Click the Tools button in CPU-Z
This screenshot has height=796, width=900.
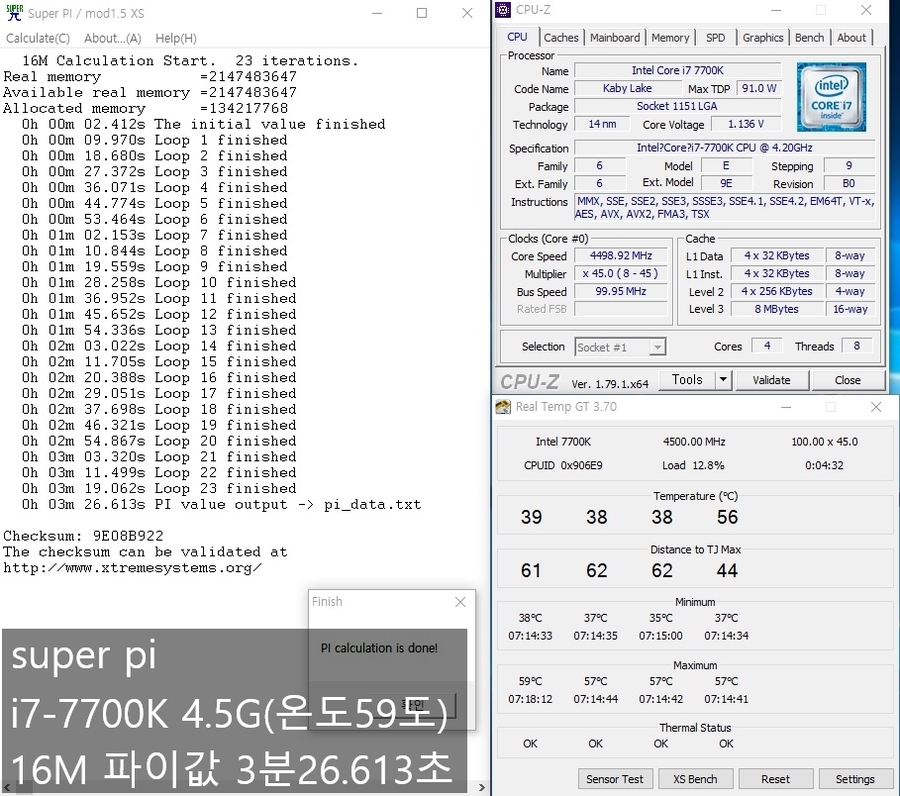687,379
